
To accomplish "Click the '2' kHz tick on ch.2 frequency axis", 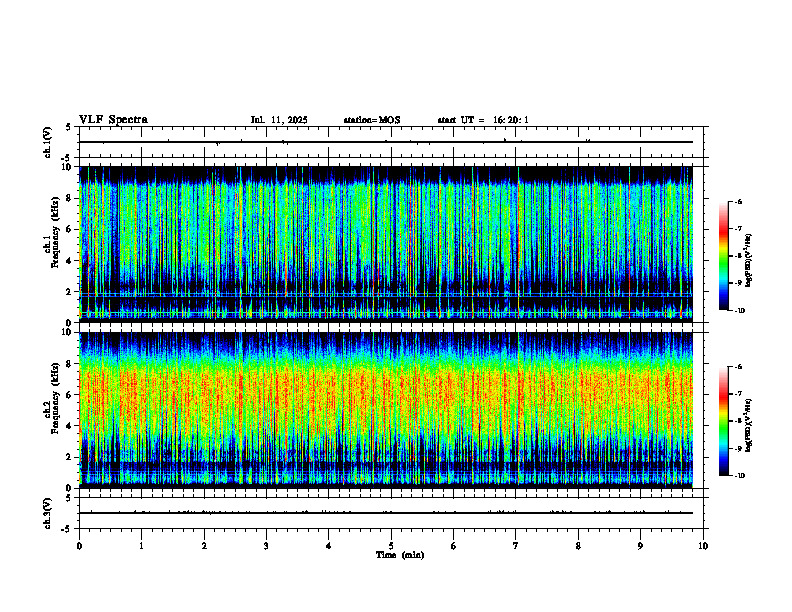I will click(x=69, y=457).
